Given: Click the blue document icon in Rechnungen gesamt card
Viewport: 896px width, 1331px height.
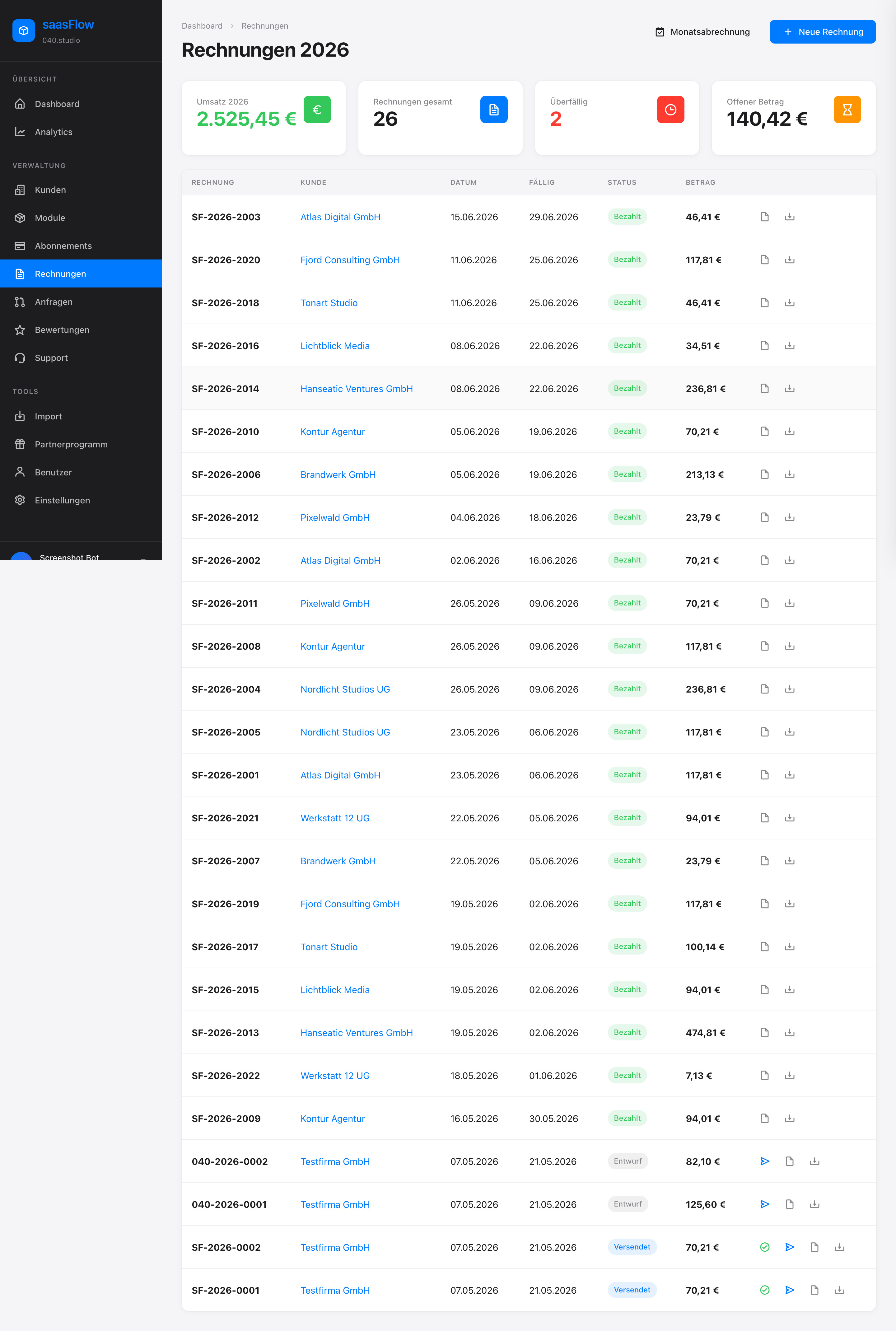Looking at the screenshot, I should pyautogui.click(x=494, y=110).
